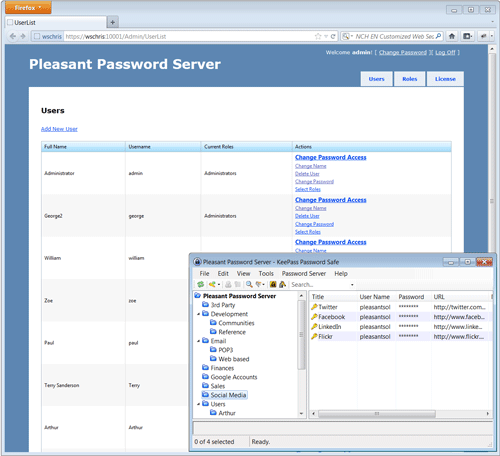This screenshot has height=456, width=500.
Task: Click the Firefox forward arrow
Action: tap(23, 36)
